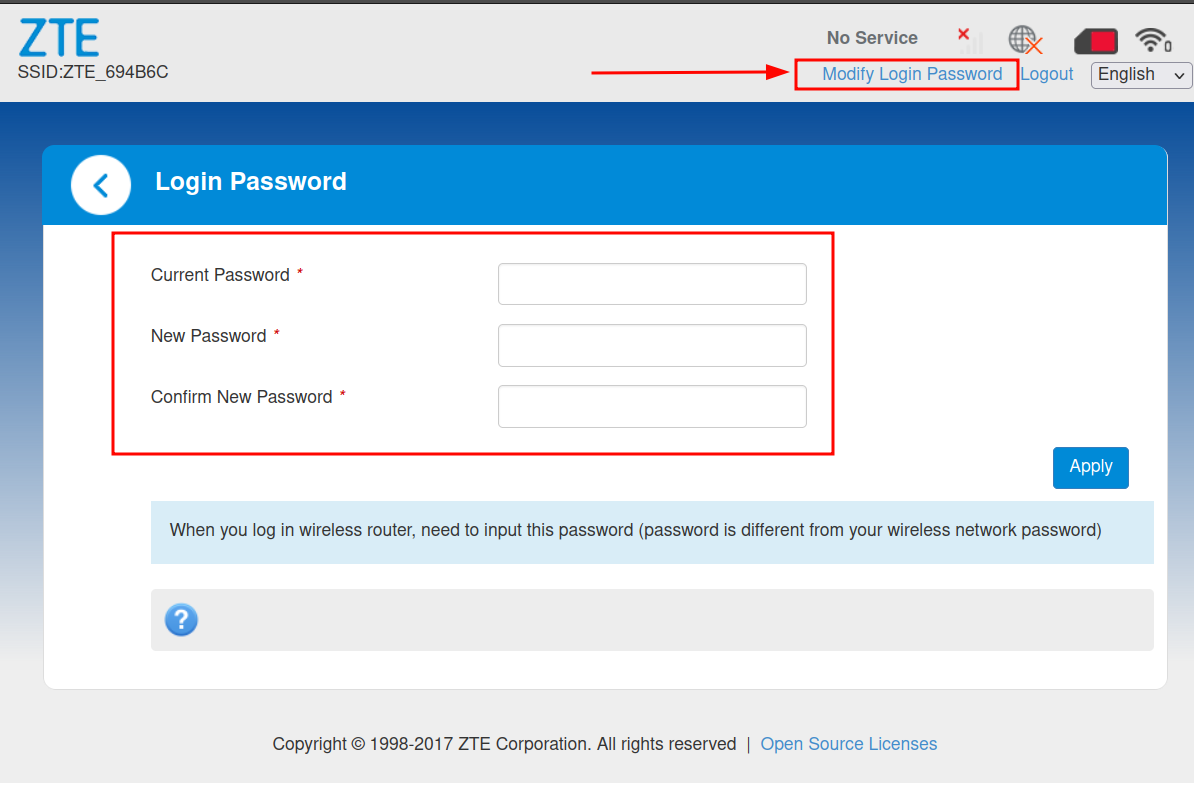1194x786 pixels.
Task: Click the No Service status text
Action: 871,37
